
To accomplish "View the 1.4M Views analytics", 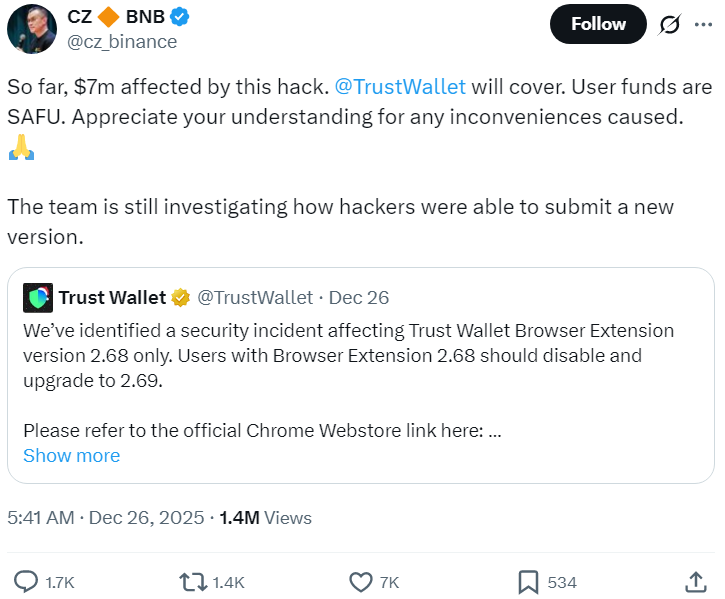I will (x=265, y=517).
